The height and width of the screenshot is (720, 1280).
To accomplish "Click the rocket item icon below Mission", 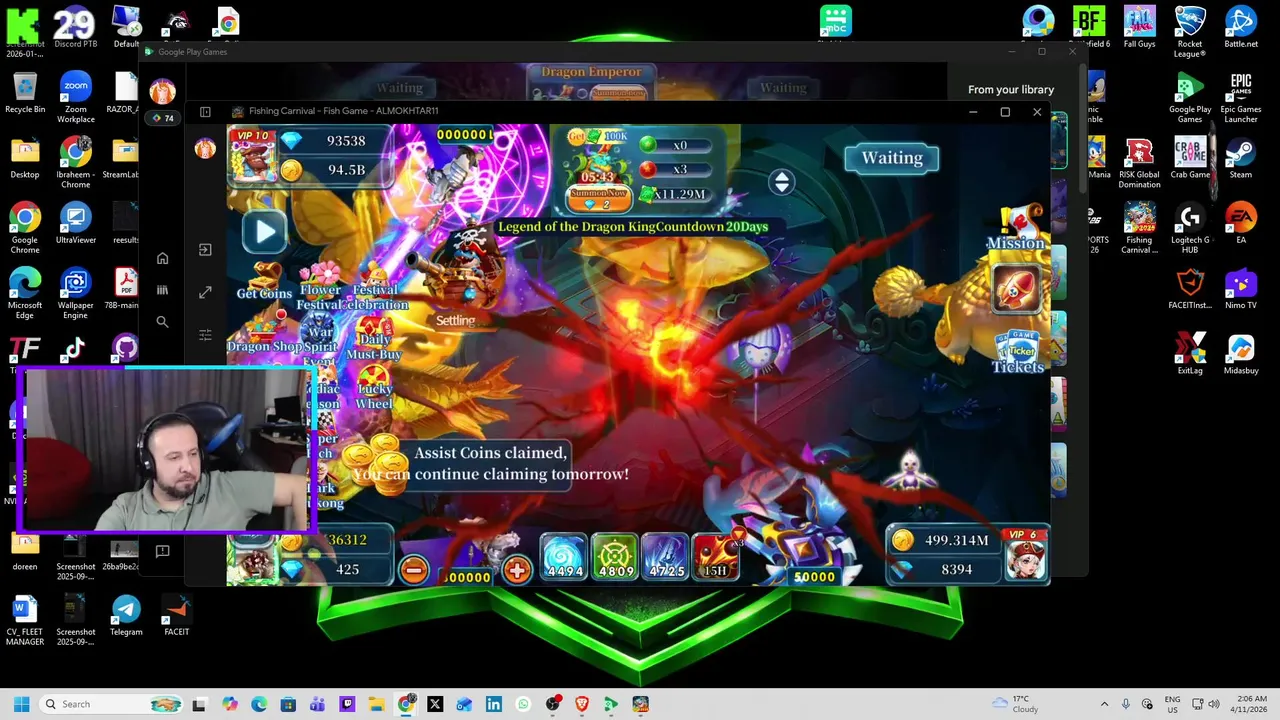I will point(1016,288).
